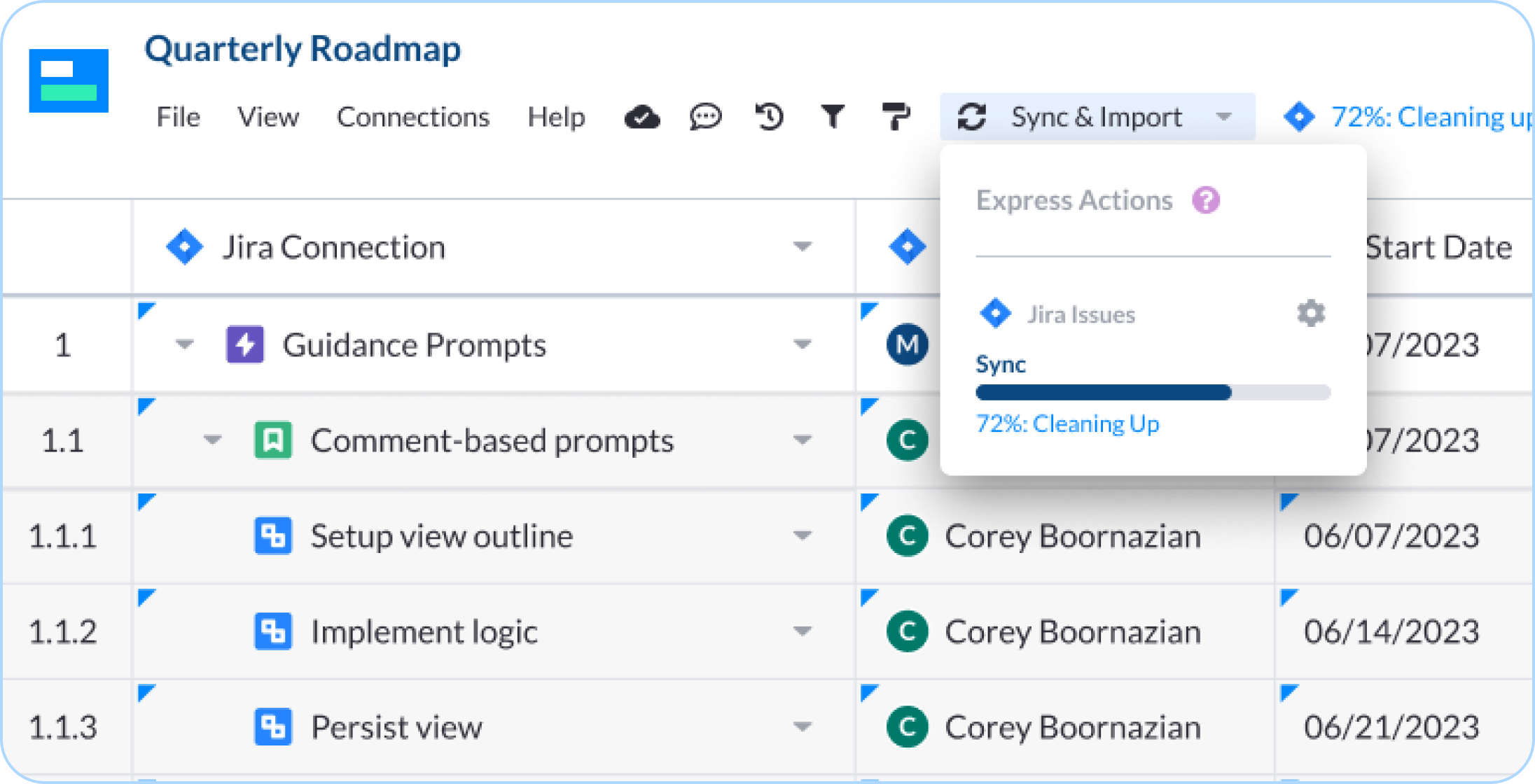Screen dimensions: 1535x784
Task: Click the Jira diamond icon beside 72% status
Action: tap(1299, 117)
